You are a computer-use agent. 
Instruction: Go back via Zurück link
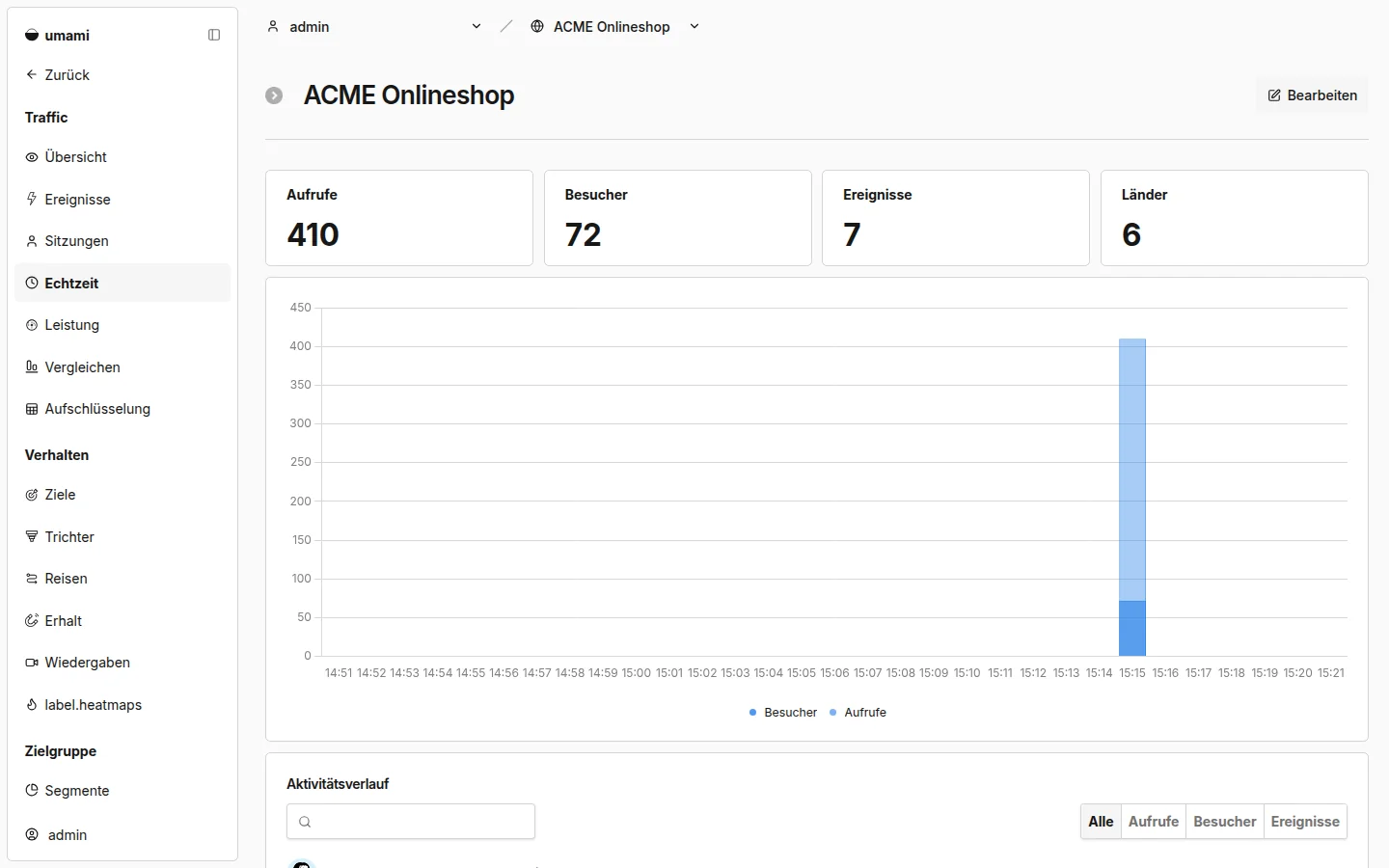(123, 74)
